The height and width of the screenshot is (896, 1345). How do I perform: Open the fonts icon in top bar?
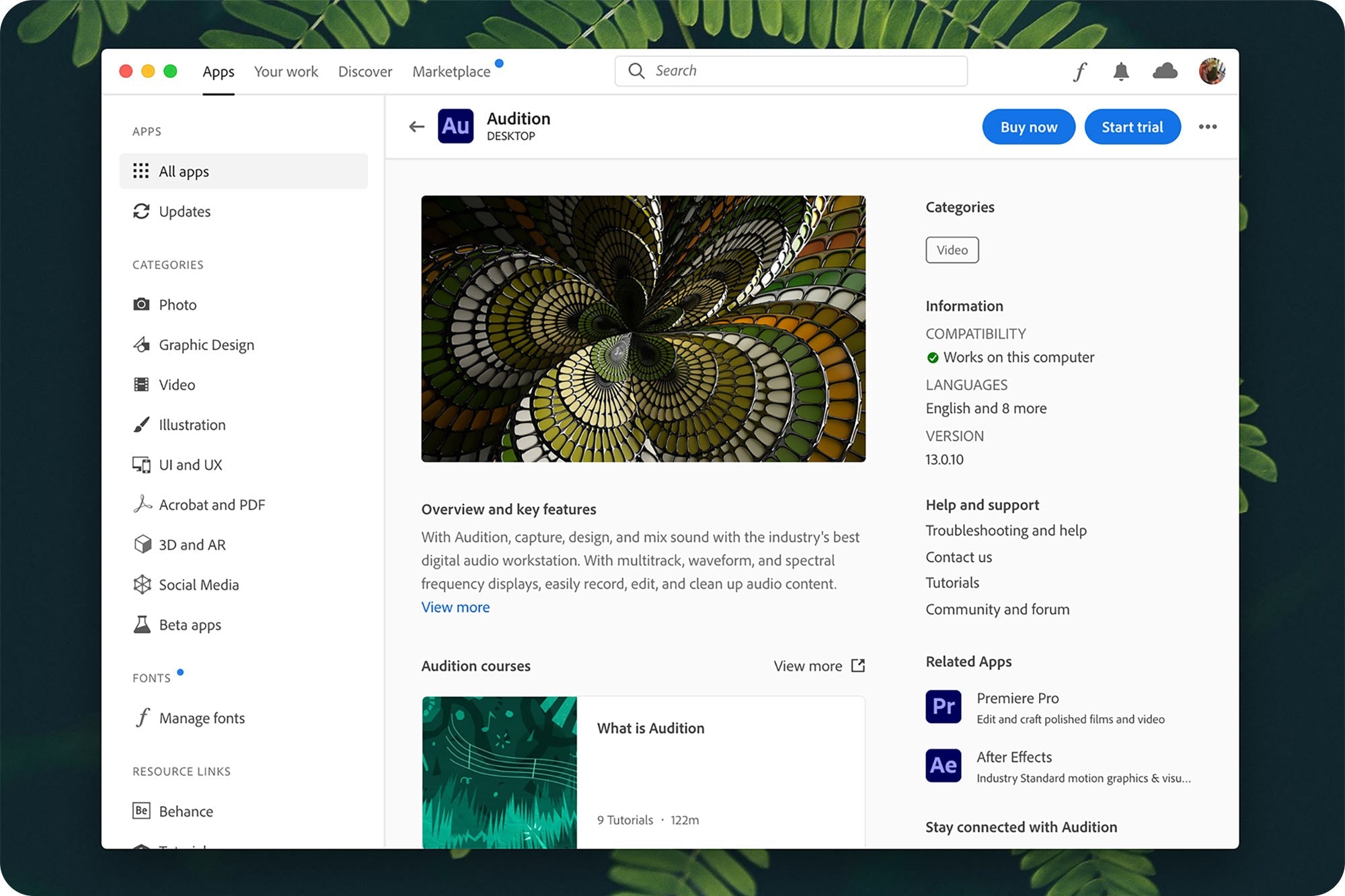[1079, 71]
